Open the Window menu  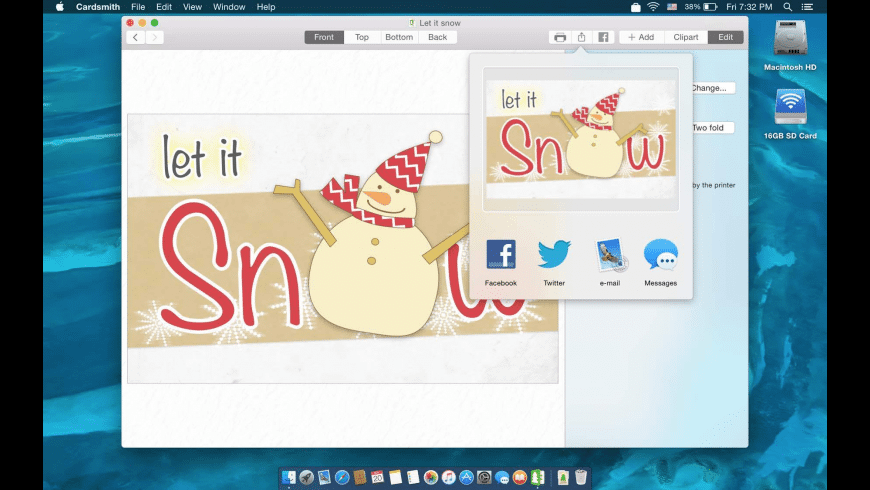pyautogui.click(x=229, y=7)
